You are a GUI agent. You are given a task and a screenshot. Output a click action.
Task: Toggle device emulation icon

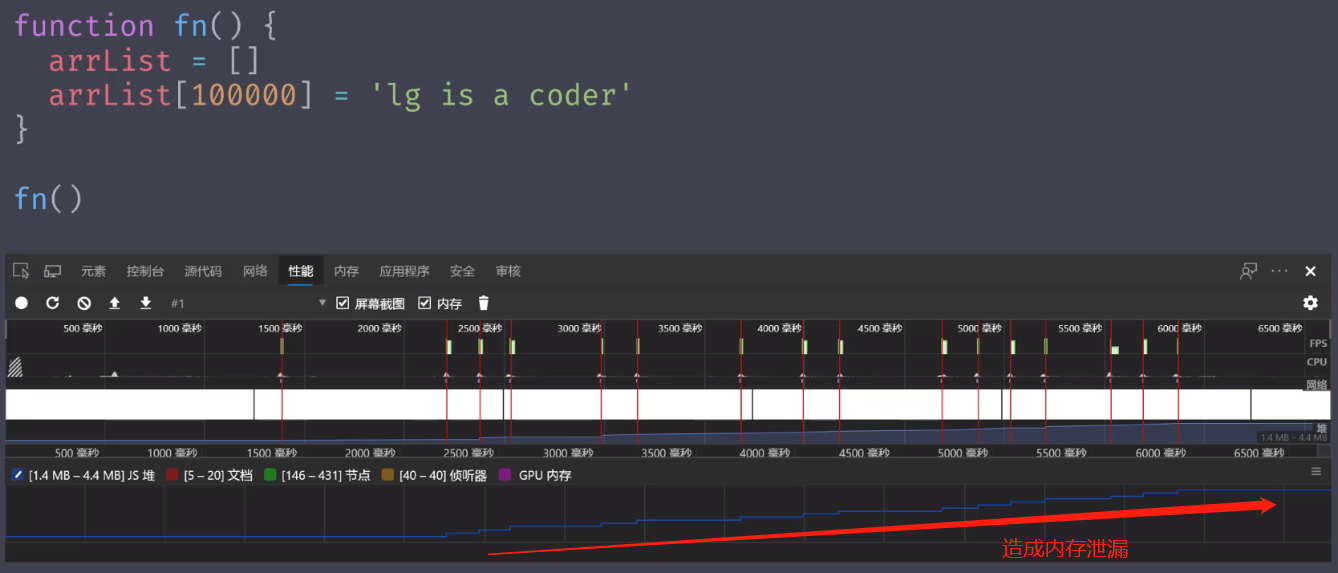click(x=53, y=271)
